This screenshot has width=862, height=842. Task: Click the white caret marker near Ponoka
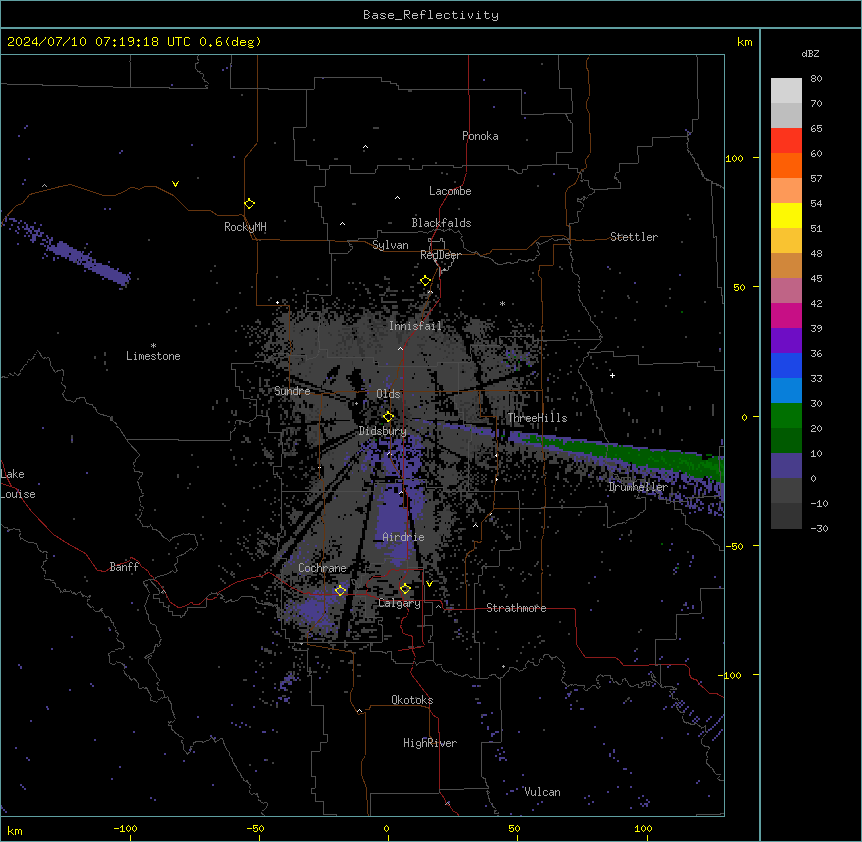(x=366, y=147)
